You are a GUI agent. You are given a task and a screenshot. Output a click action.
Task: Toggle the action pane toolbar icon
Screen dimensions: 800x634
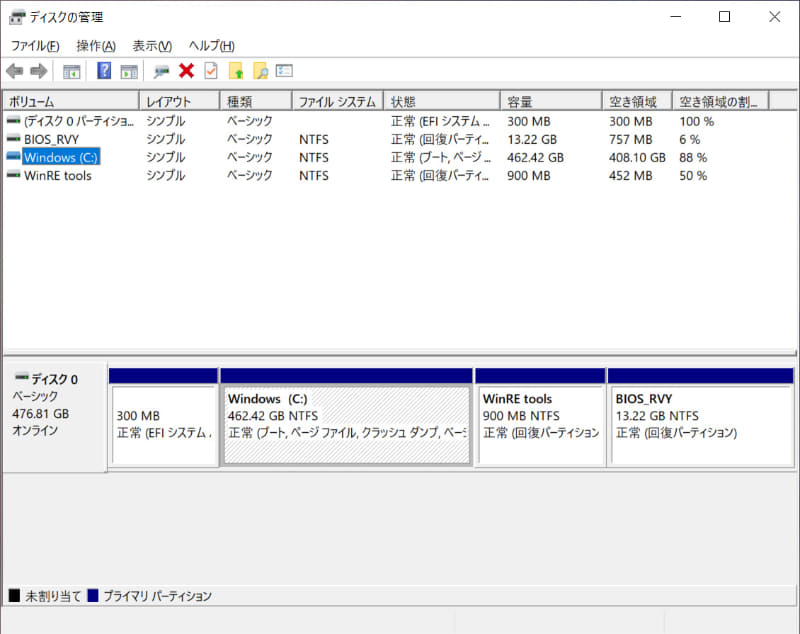click(129, 71)
